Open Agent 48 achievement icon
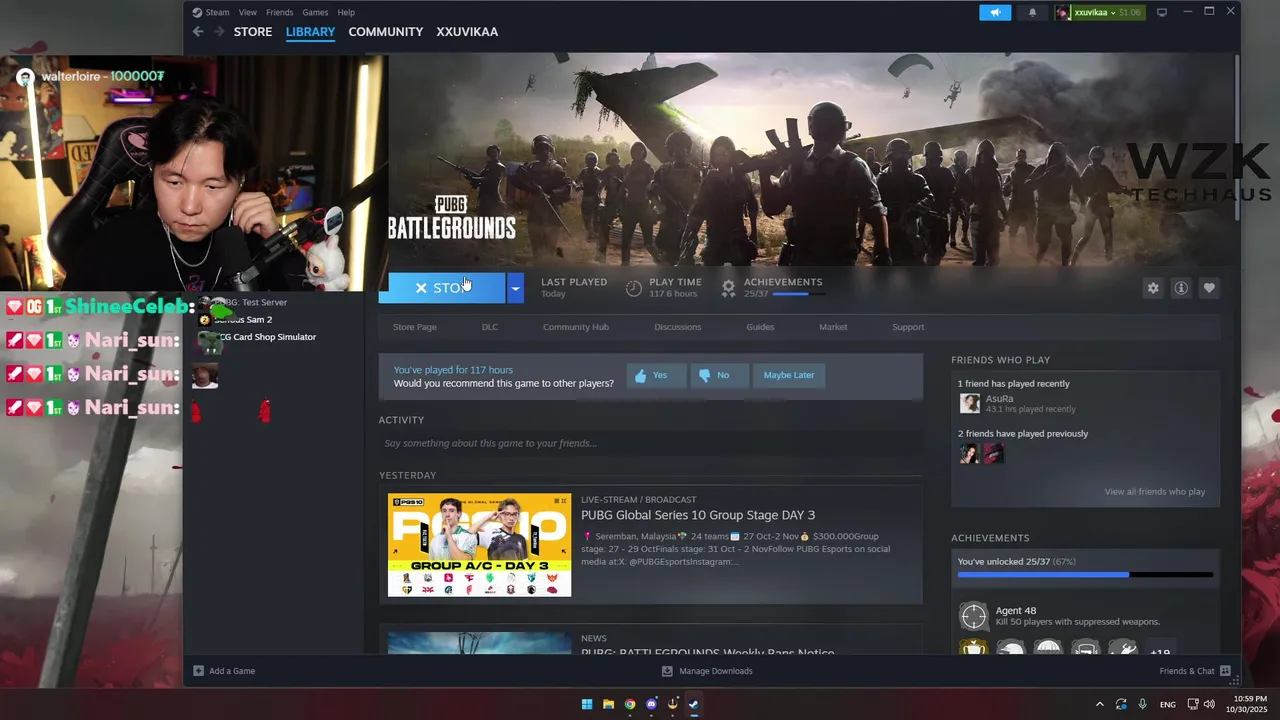This screenshot has height=720, width=1280. pyautogui.click(x=973, y=615)
